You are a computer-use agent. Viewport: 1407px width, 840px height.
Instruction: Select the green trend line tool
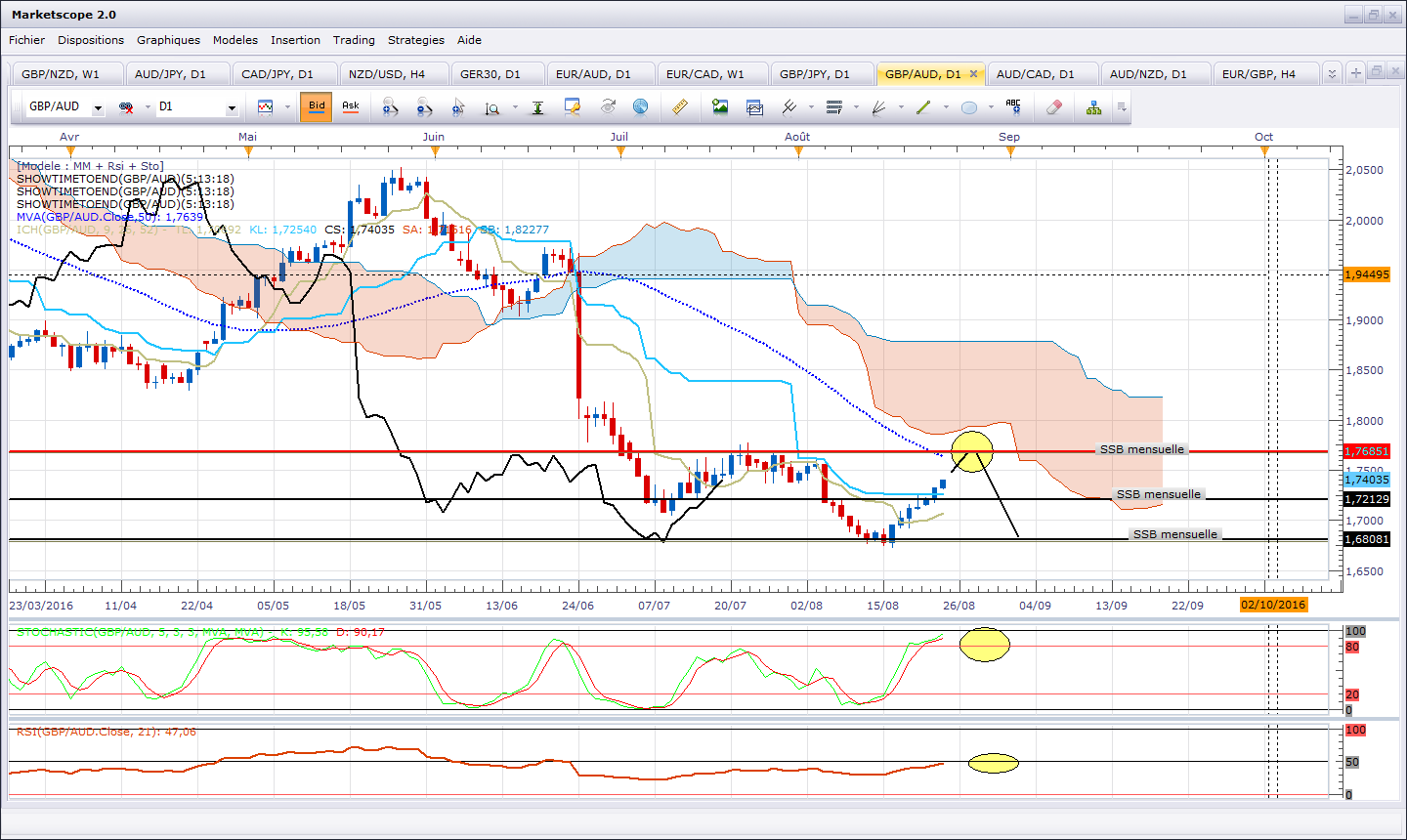pos(923,106)
